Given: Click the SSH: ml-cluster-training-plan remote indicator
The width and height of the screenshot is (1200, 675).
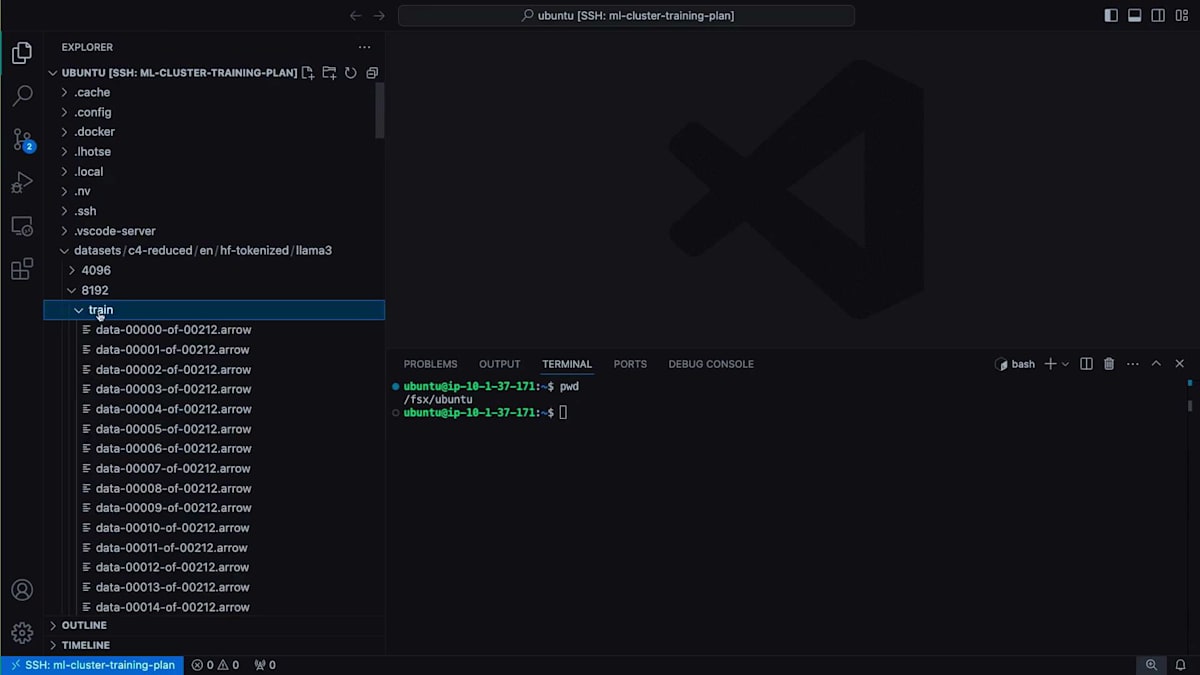Looking at the screenshot, I should pyautogui.click(x=92, y=665).
